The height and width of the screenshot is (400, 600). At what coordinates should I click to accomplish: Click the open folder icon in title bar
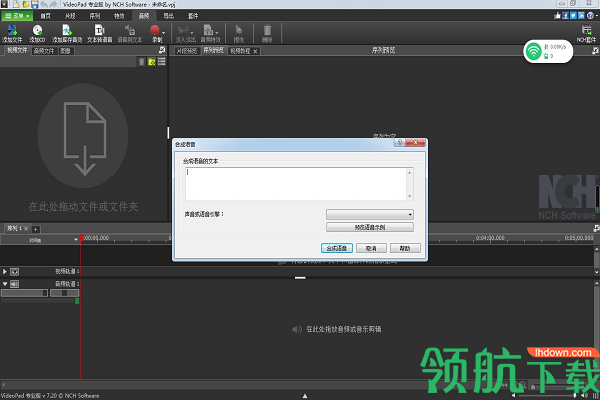pyautogui.click(x=26, y=4)
